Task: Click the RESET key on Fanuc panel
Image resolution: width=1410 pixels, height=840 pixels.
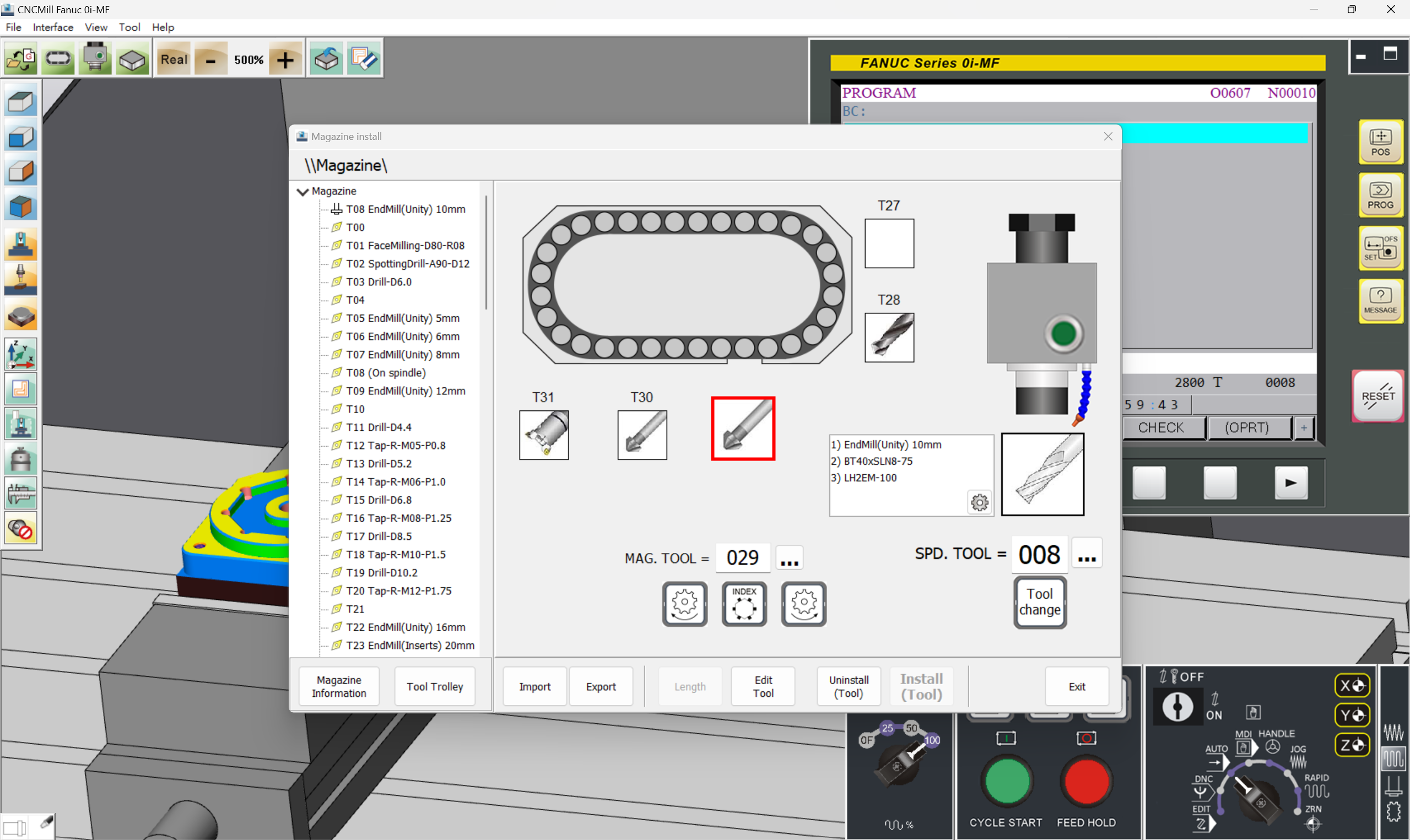Action: pos(1377,395)
